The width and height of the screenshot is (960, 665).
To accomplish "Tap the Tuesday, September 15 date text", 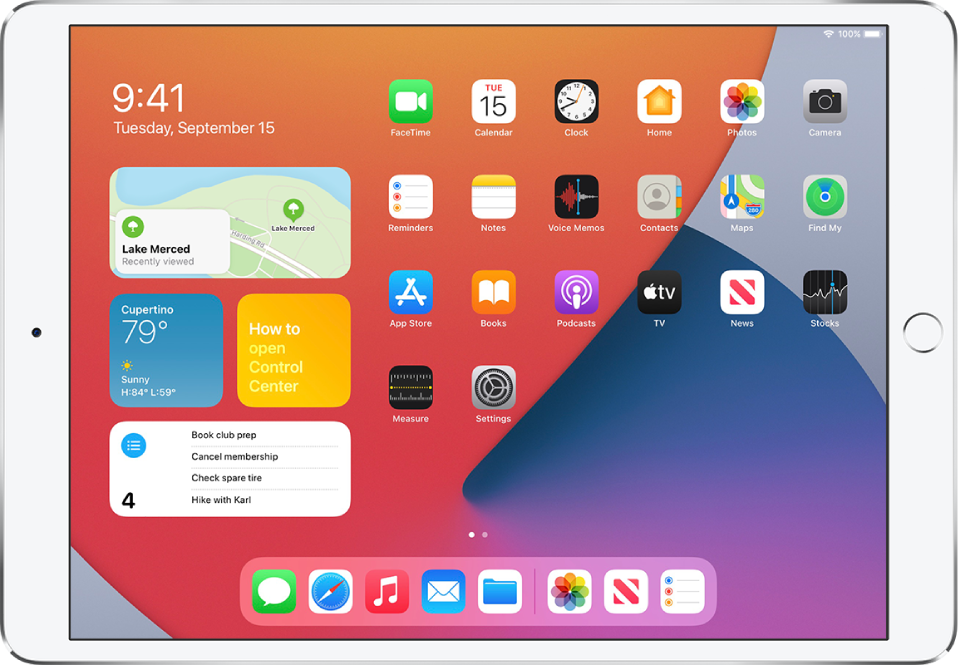I will point(194,128).
